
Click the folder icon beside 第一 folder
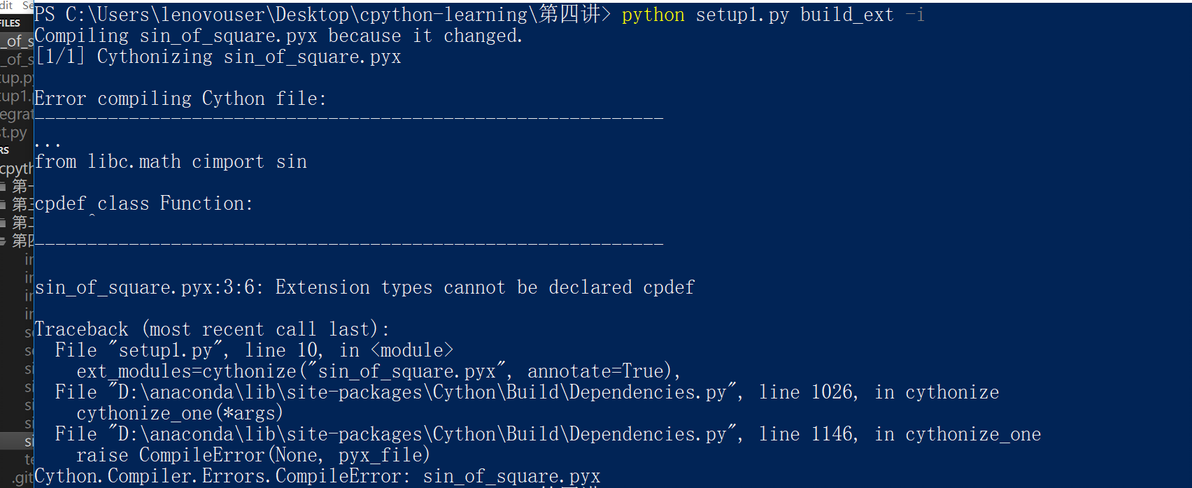click(x=4, y=186)
